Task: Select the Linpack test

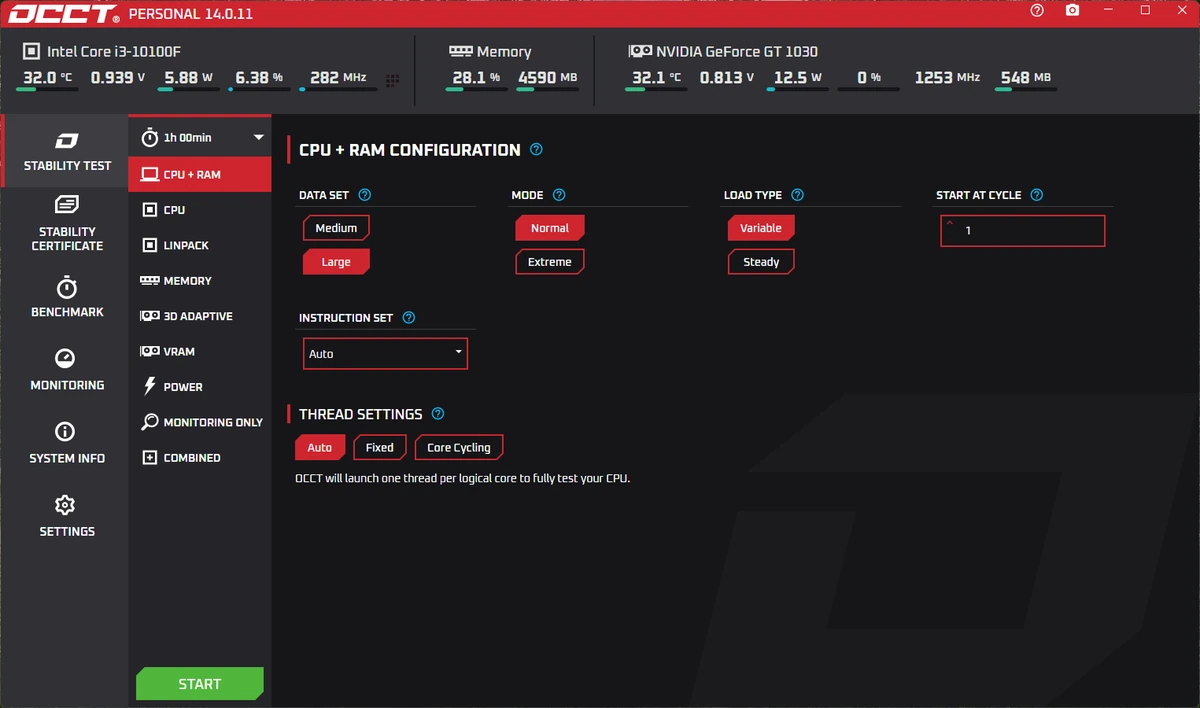Action: pyautogui.click(x=200, y=245)
